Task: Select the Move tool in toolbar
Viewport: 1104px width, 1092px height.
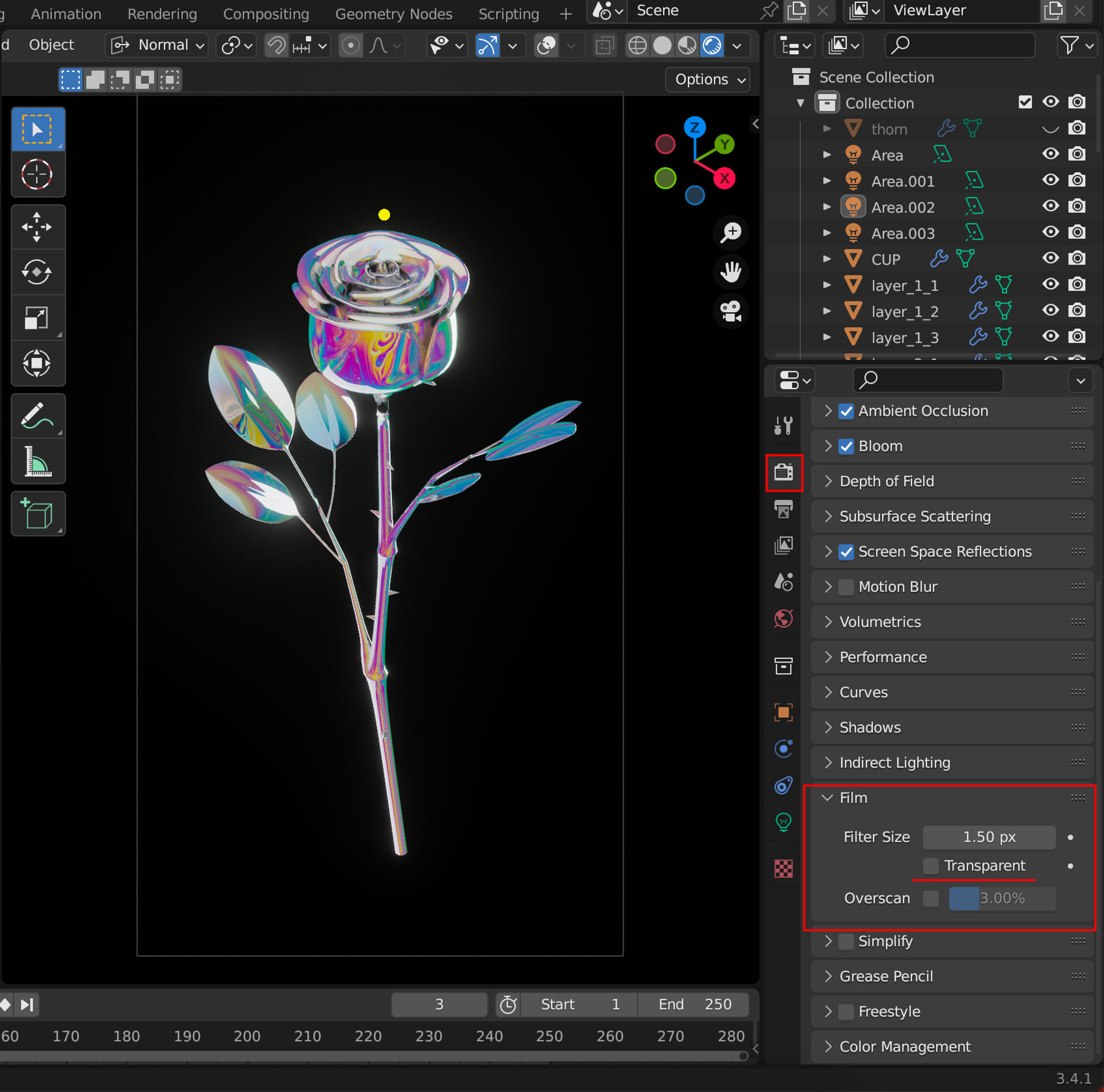Action: (x=37, y=227)
